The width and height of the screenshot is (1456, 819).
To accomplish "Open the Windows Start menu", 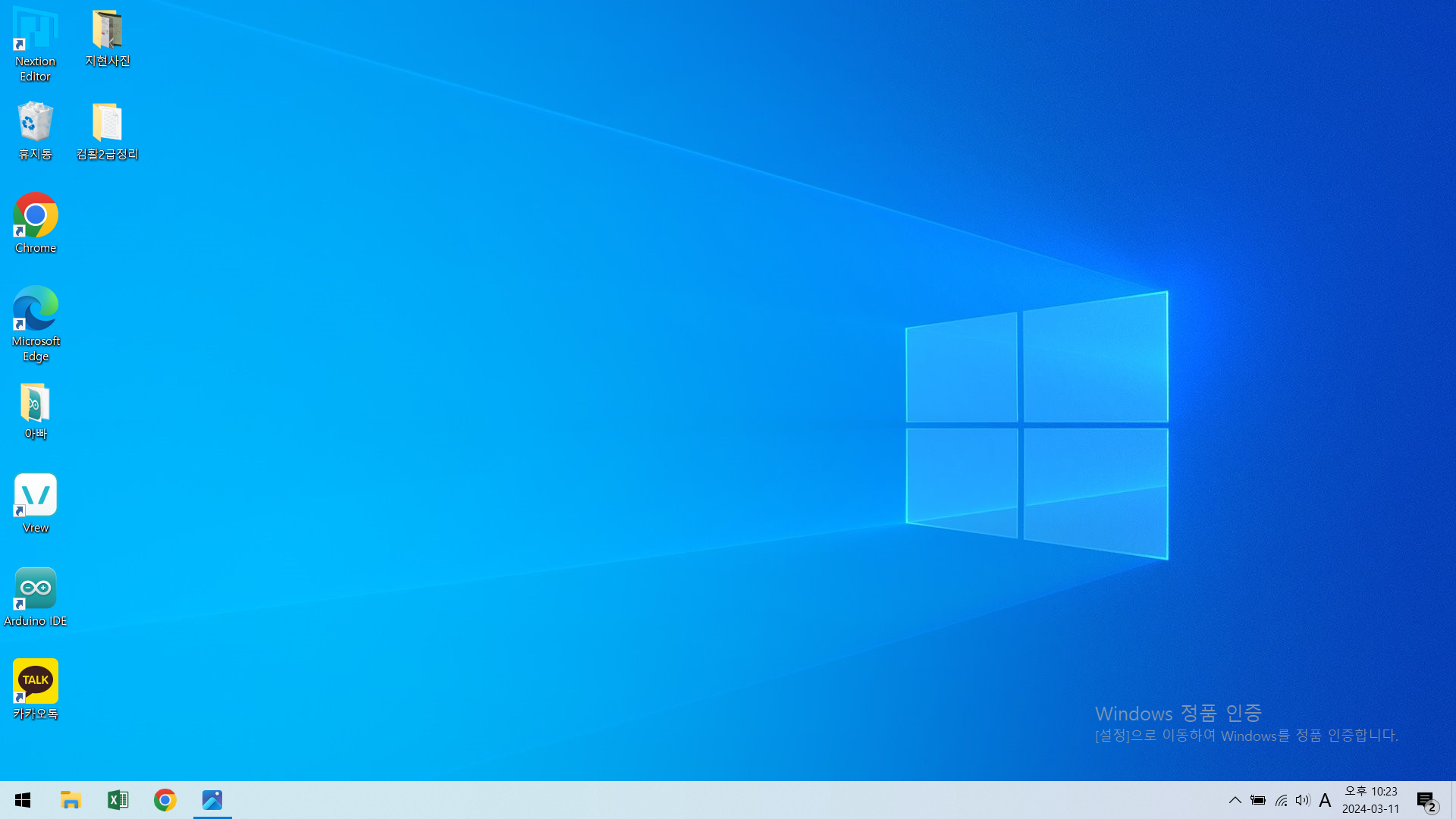I will 23,800.
